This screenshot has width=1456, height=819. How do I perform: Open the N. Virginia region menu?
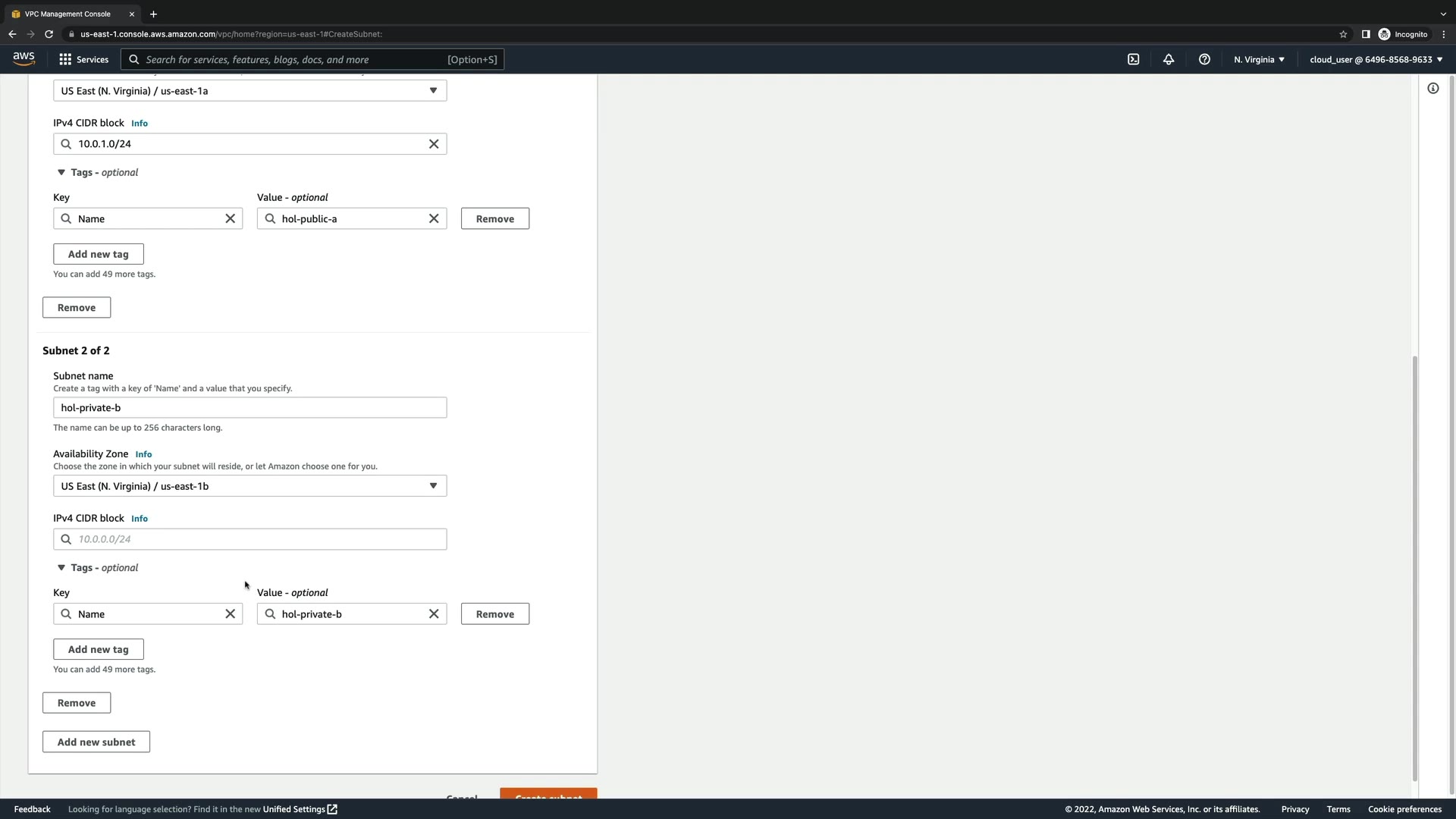1259,59
